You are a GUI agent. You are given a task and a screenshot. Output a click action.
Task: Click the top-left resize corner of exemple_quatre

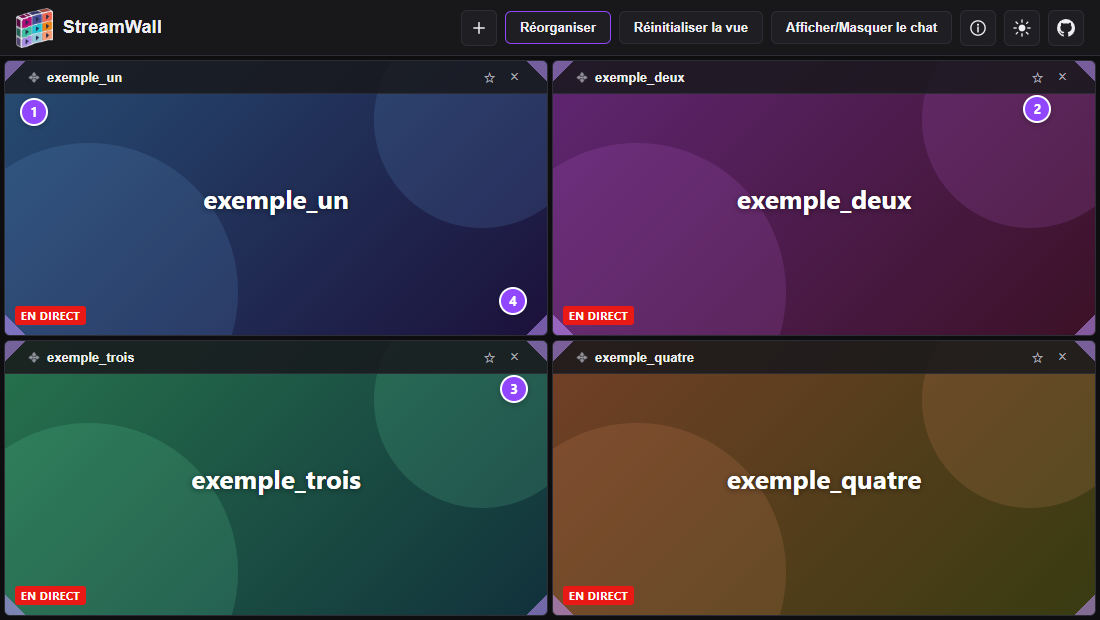tap(560, 348)
